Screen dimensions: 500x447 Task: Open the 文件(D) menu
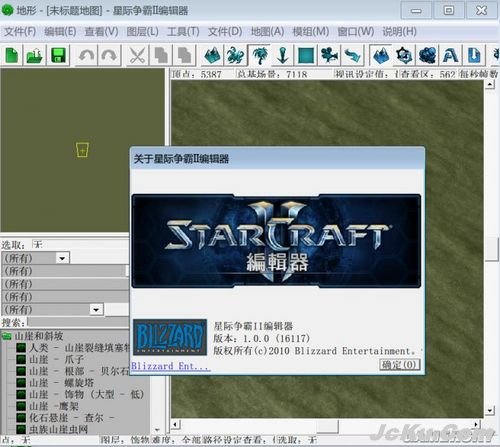pyautogui.click(x=225, y=32)
